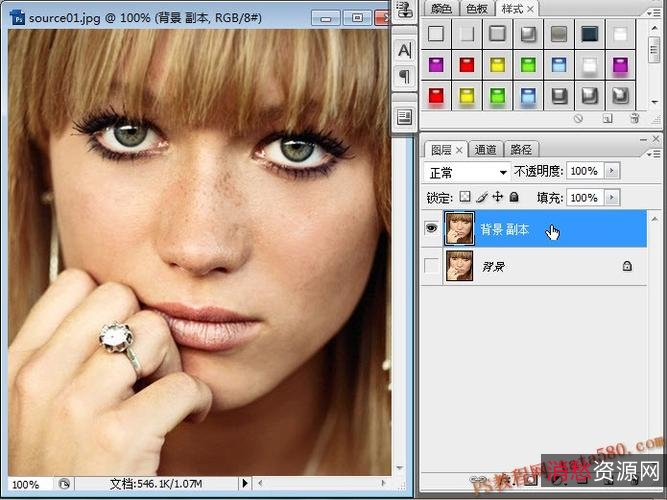Click the clear style icon in 样式 panel

pyautogui.click(x=578, y=119)
